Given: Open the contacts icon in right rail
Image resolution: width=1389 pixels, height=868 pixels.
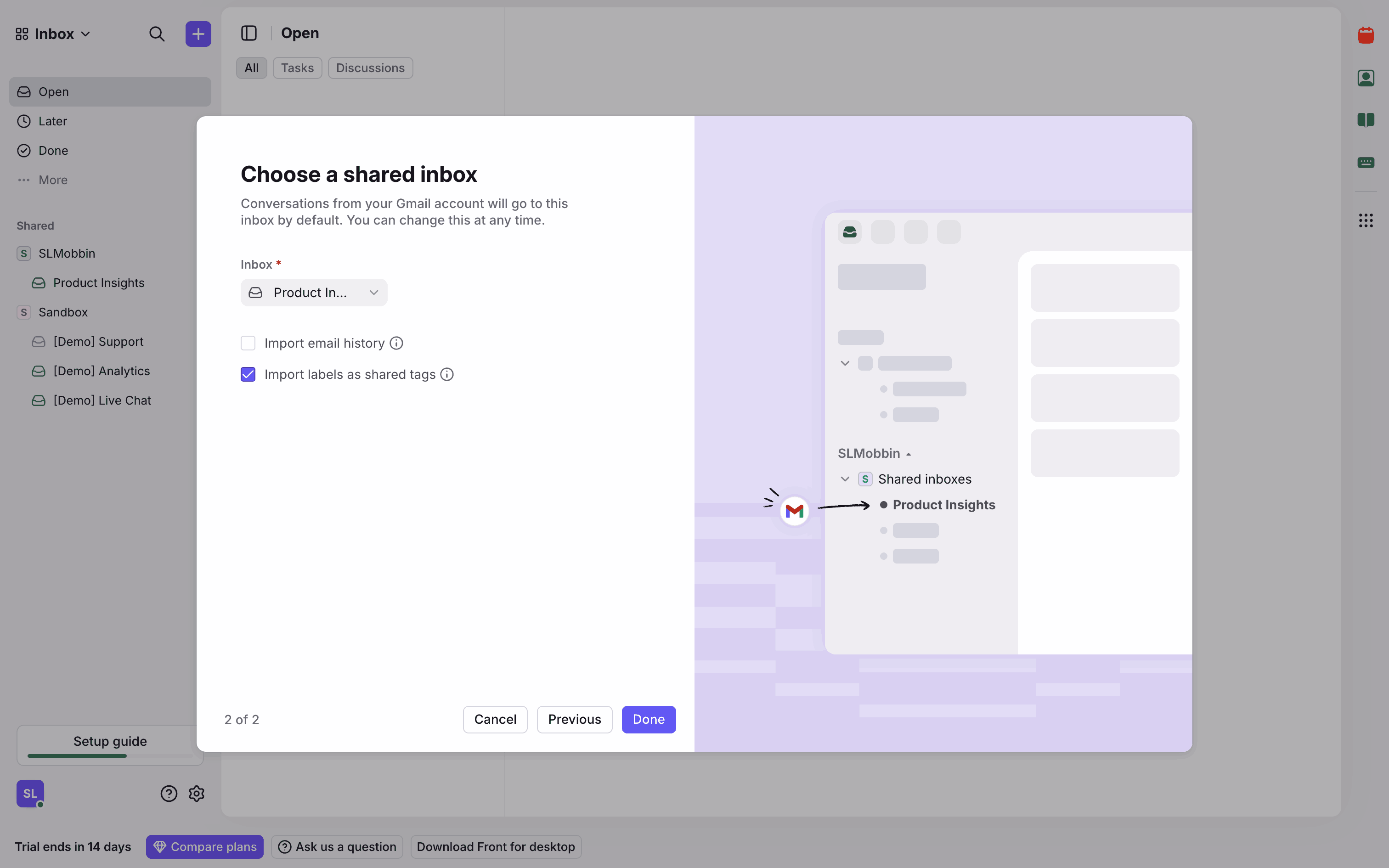Looking at the screenshot, I should 1366,78.
